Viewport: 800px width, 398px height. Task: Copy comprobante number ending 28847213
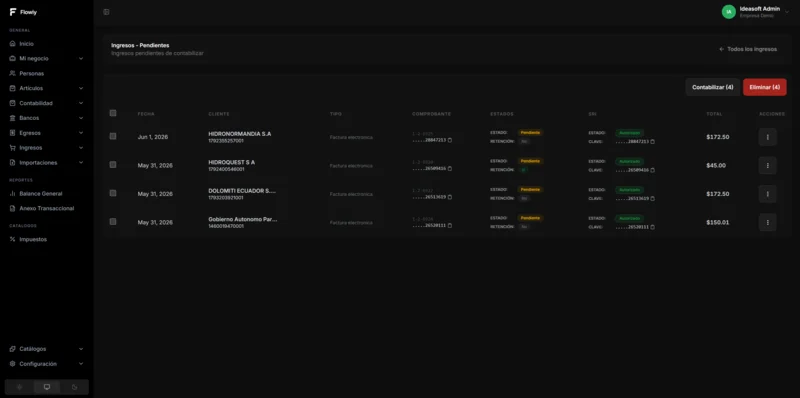[x=450, y=140]
